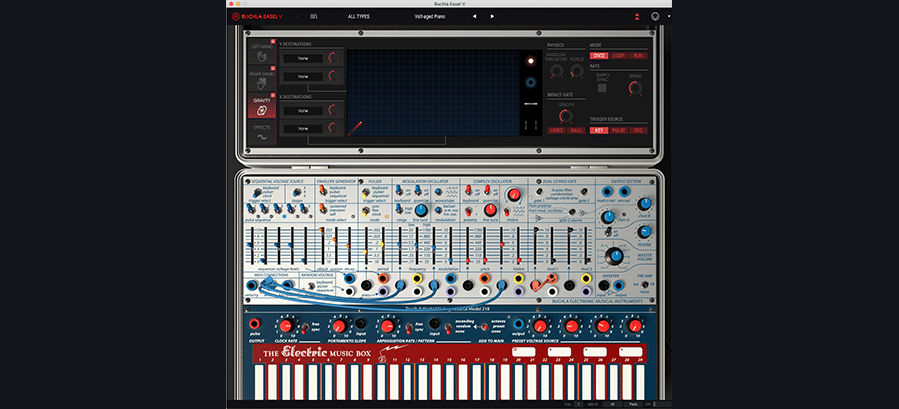Screen dimensions: 899x409
Task: Select ONCE mode button
Action: tap(599, 56)
